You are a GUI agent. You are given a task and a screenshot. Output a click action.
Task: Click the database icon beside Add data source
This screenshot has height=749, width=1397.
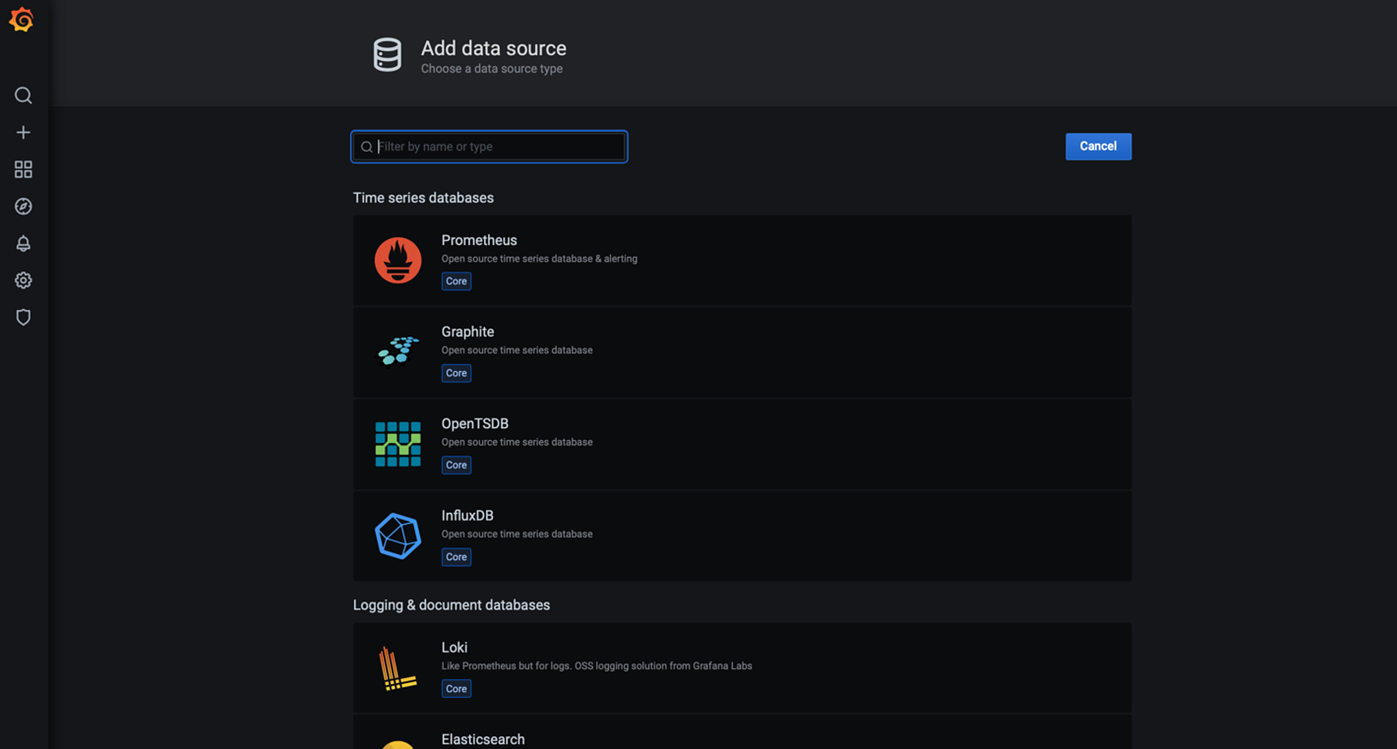(x=388, y=55)
